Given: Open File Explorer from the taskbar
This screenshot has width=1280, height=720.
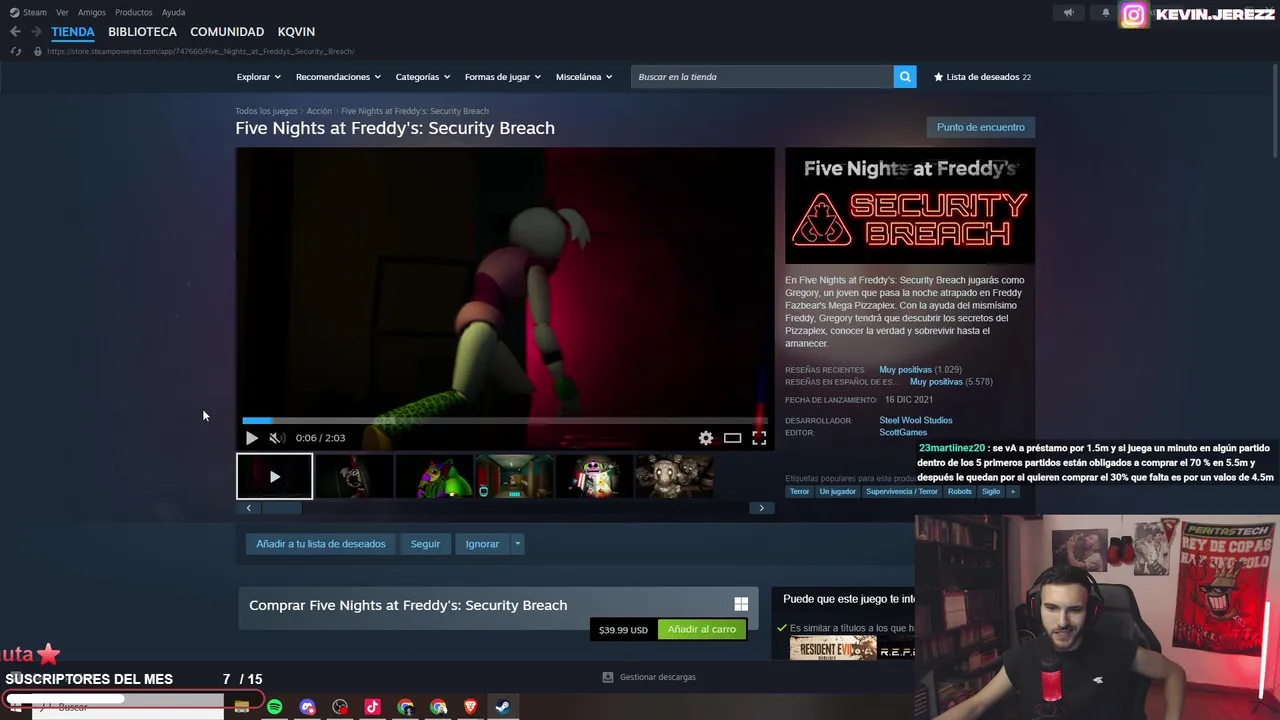Looking at the screenshot, I should [x=241, y=707].
